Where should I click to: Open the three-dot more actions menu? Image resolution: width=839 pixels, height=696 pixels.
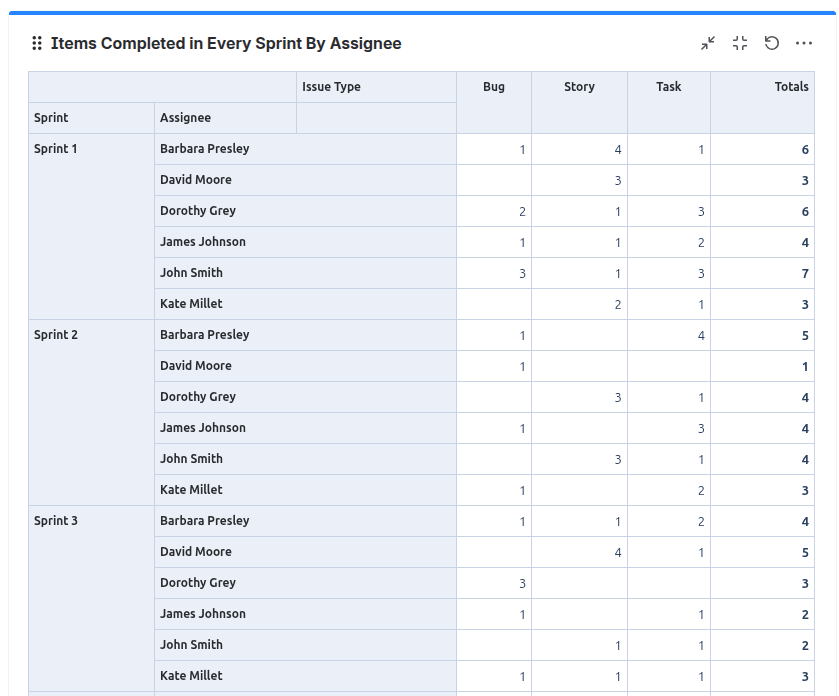coord(804,43)
